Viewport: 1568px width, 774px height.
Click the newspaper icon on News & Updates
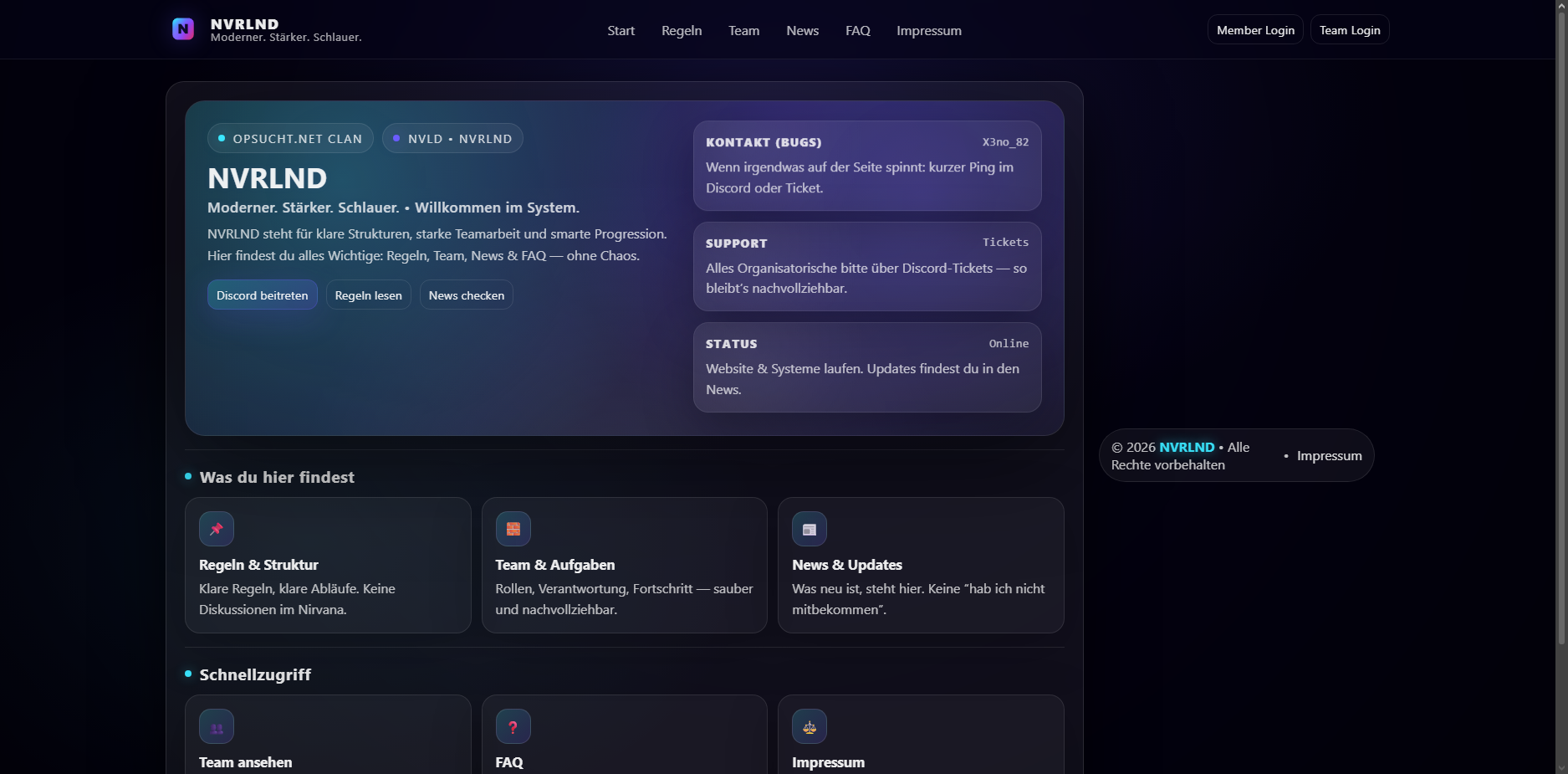[x=809, y=529]
